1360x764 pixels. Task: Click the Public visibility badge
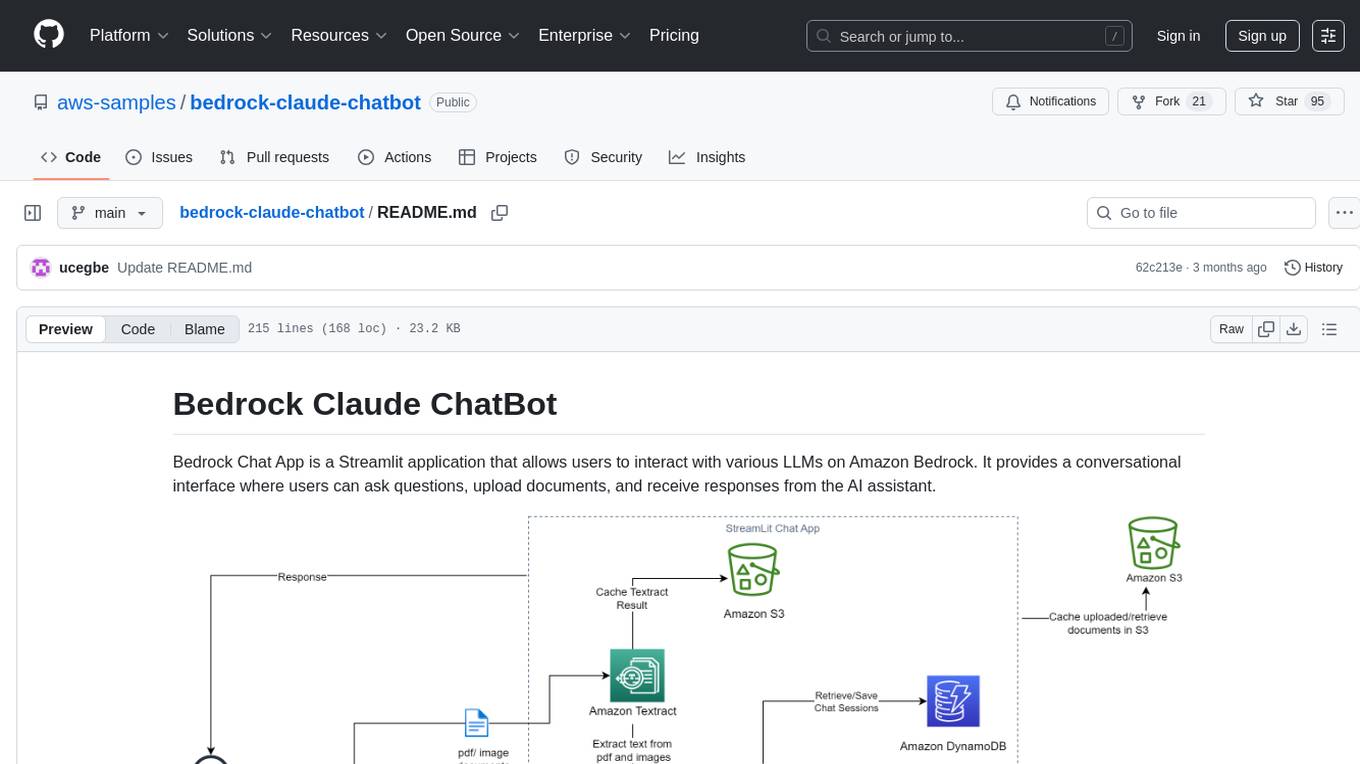[453, 102]
